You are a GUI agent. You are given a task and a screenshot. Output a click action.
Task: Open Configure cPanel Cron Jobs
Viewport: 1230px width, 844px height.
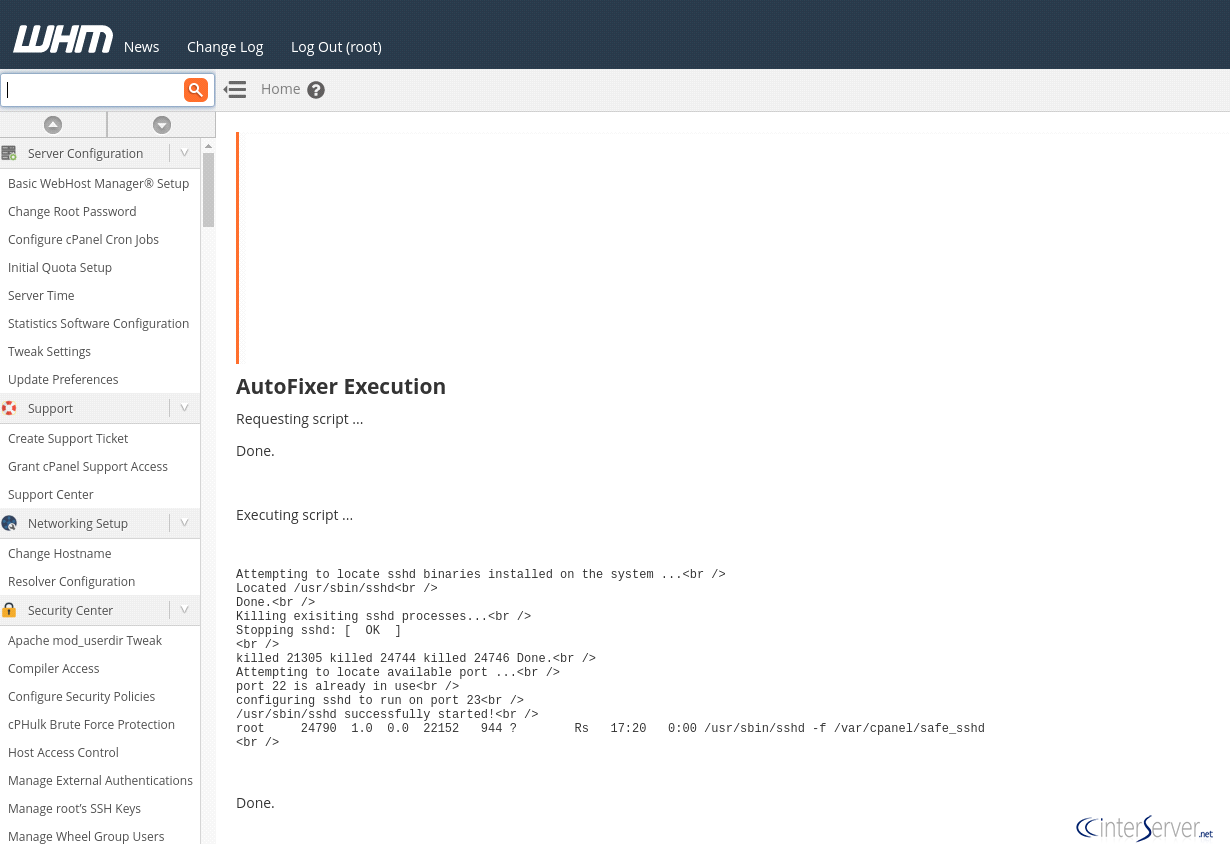83,239
